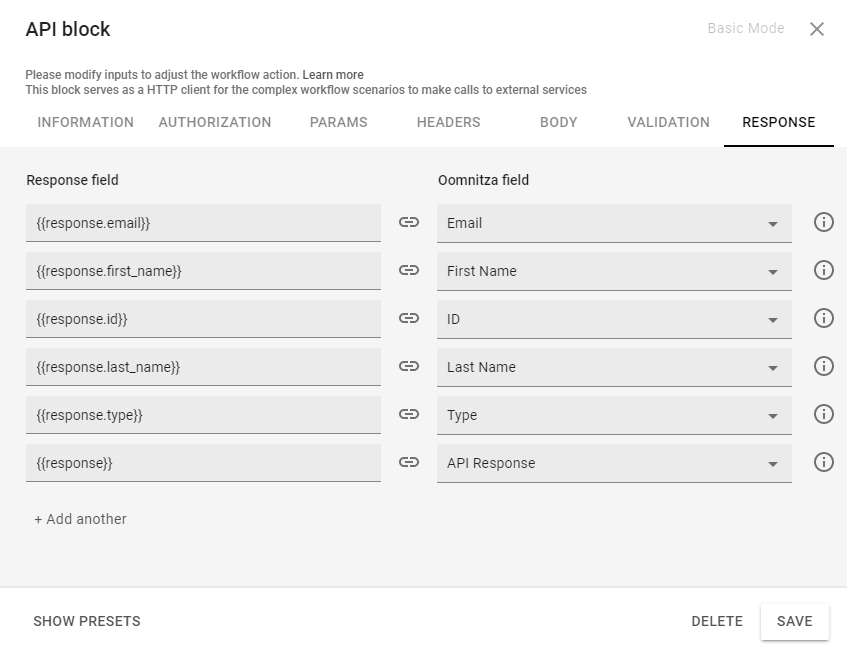Open the VALIDATION tab

coord(668,122)
